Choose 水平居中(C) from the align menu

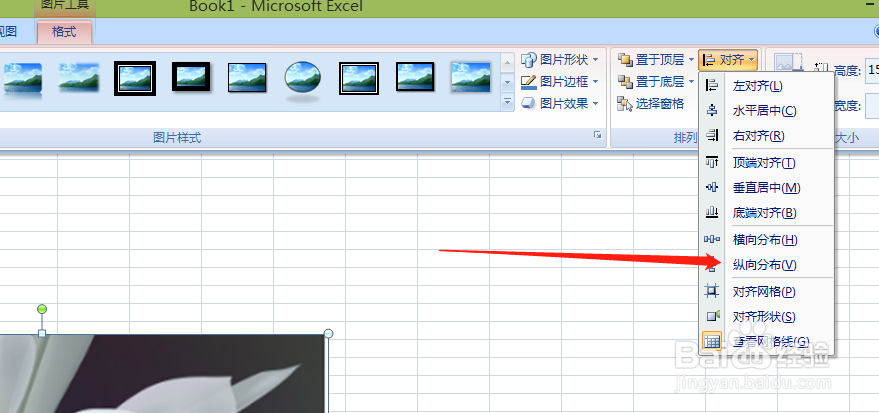(767, 110)
